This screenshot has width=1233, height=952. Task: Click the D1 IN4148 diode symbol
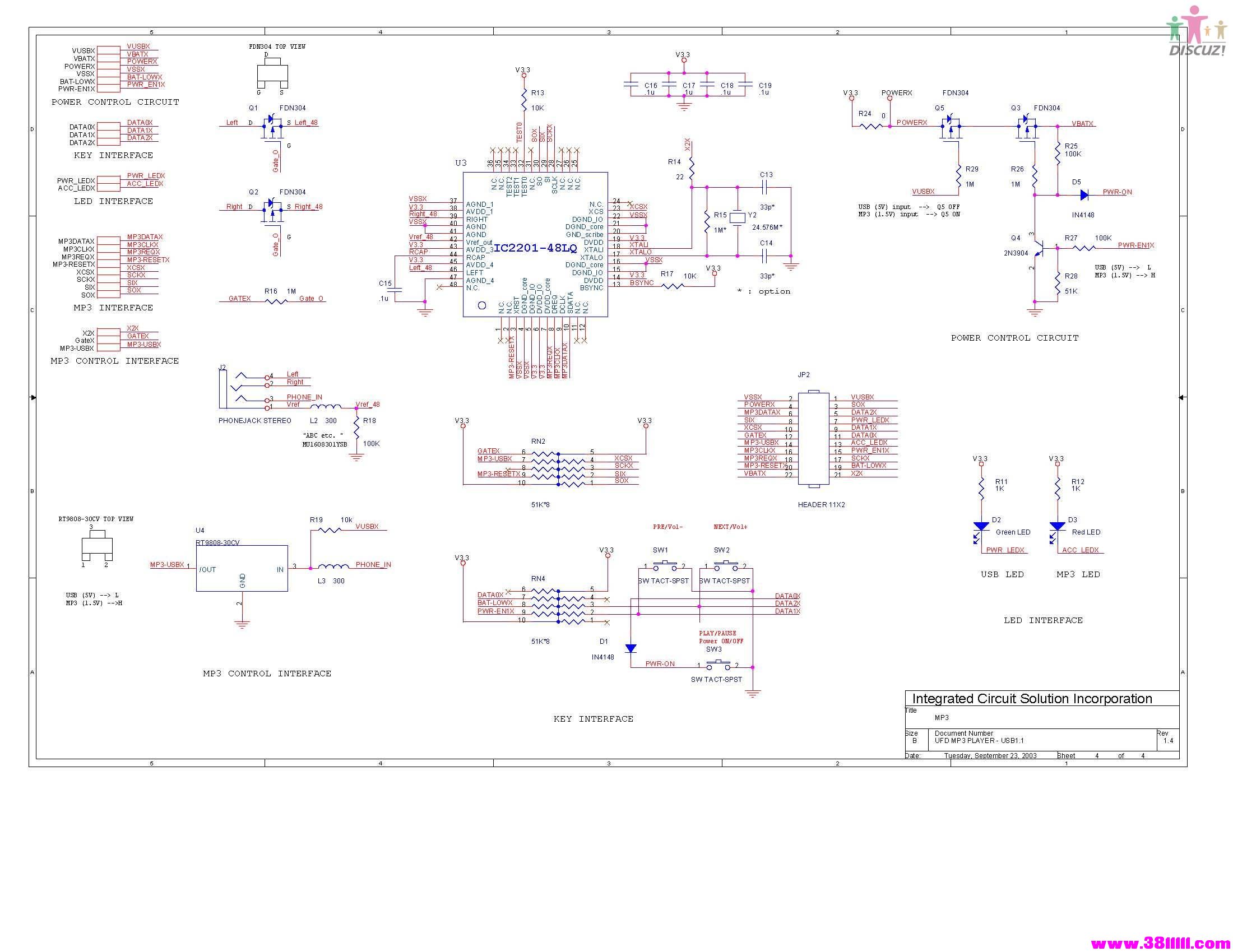tap(631, 648)
